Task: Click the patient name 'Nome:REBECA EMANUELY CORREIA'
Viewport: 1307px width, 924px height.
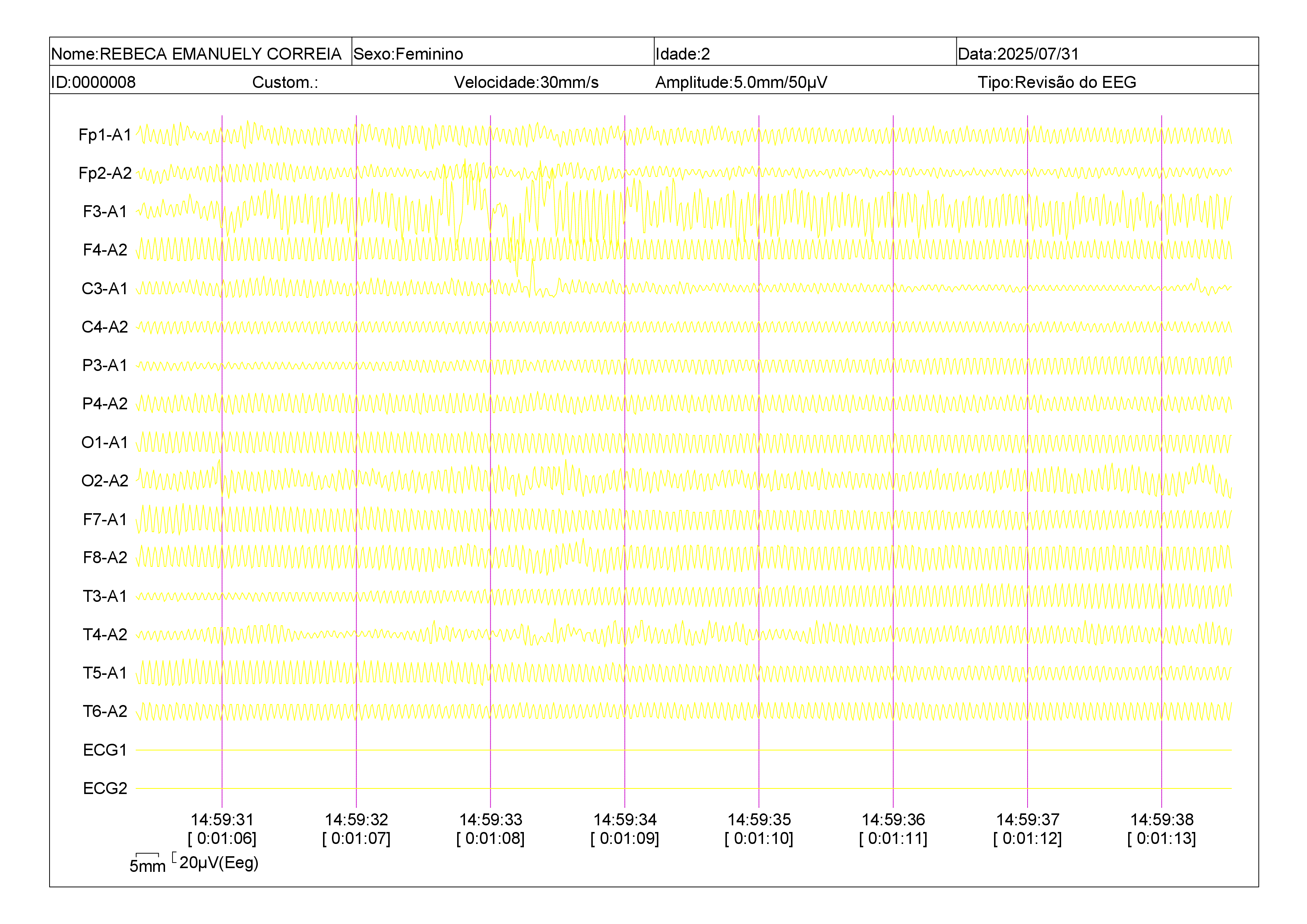Action: [196, 54]
